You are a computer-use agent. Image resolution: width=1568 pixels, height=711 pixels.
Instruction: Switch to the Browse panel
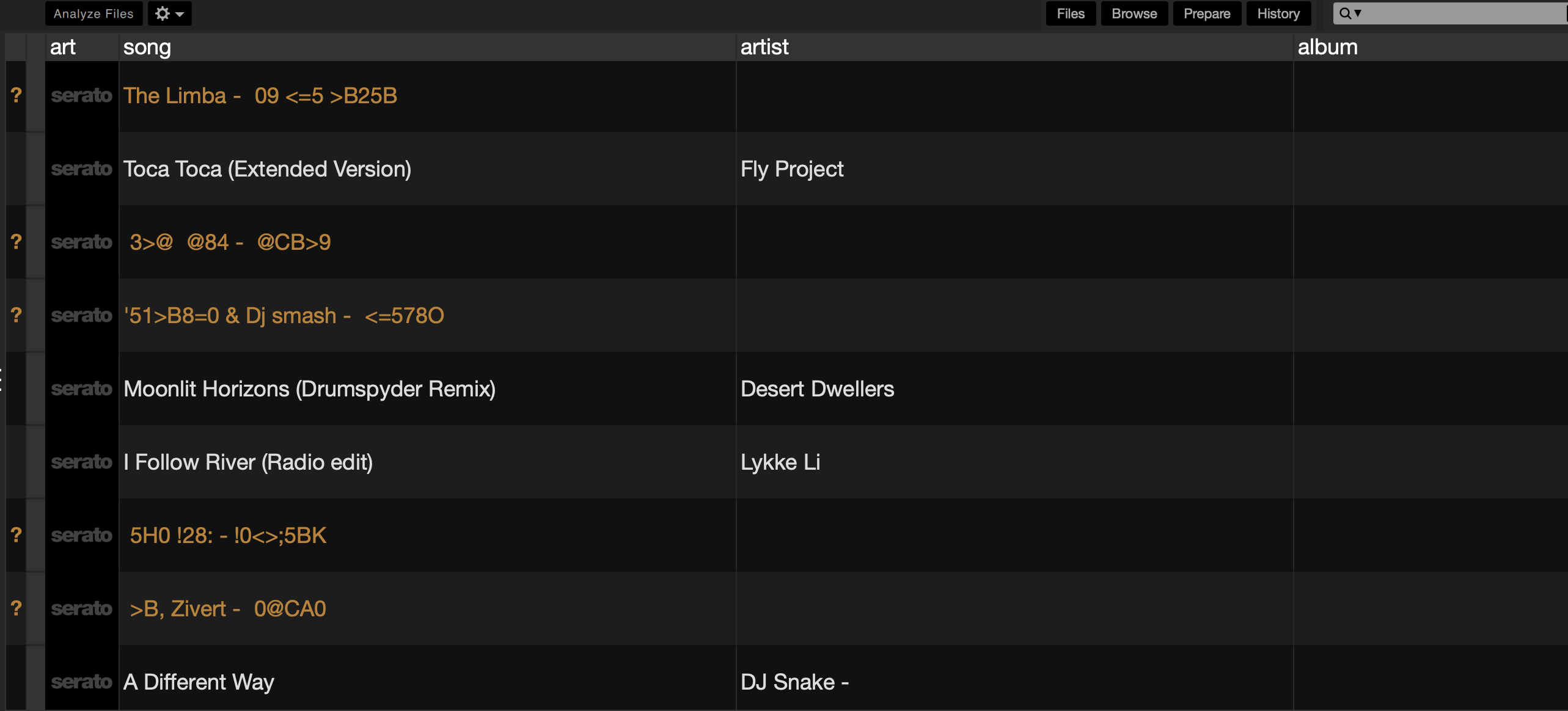(x=1134, y=13)
